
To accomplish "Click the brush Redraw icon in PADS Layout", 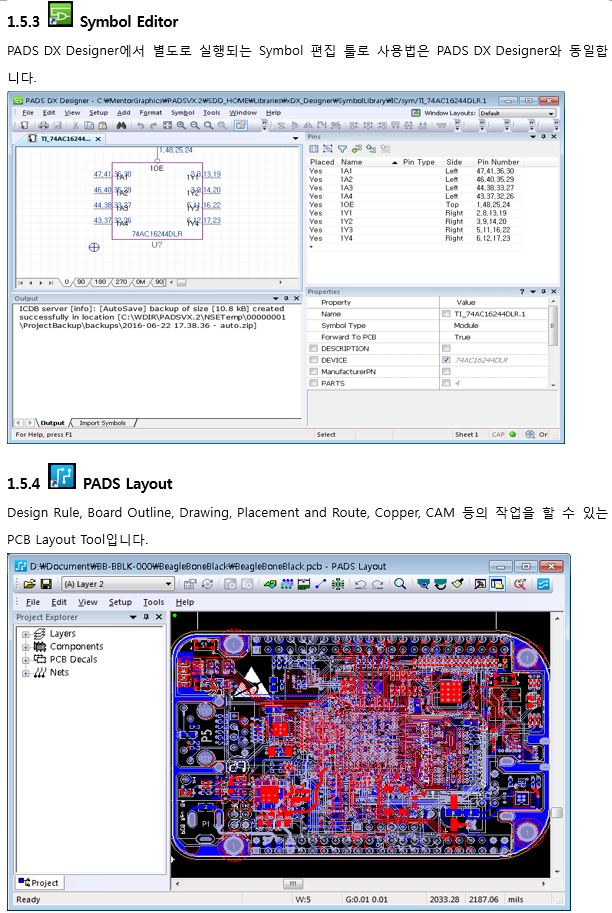I will click(x=457, y=584).
